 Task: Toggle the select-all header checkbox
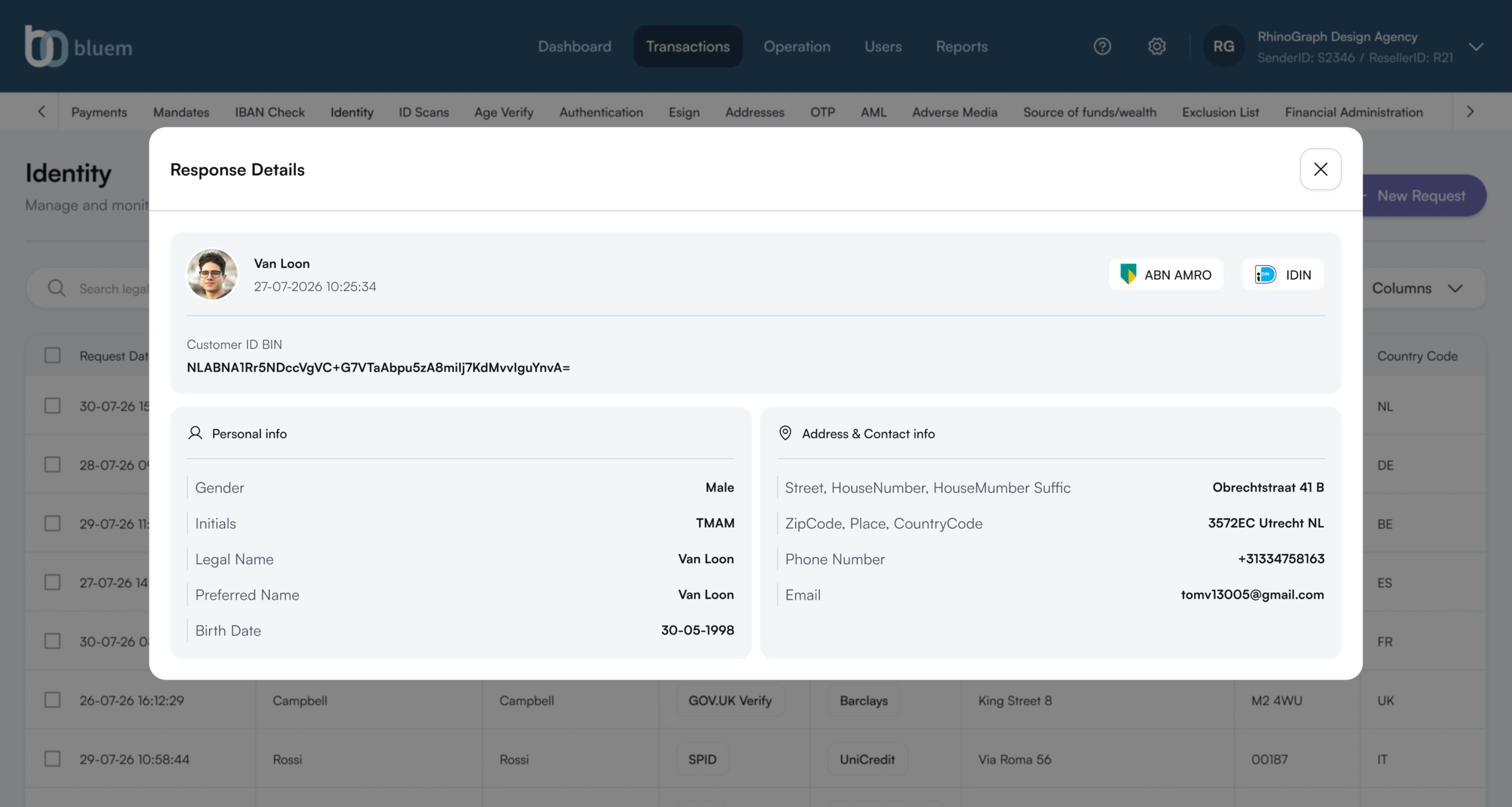[53, 355]
